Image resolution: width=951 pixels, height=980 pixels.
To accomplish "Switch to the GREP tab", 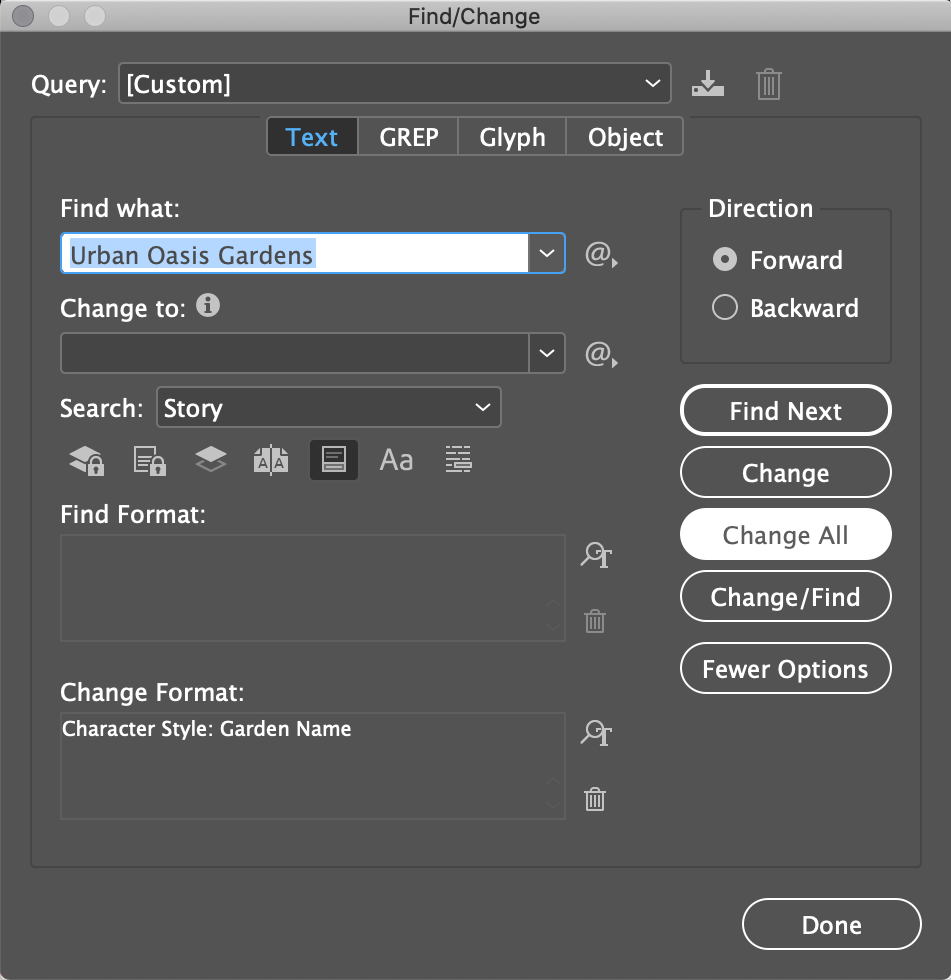I will 409,137.
